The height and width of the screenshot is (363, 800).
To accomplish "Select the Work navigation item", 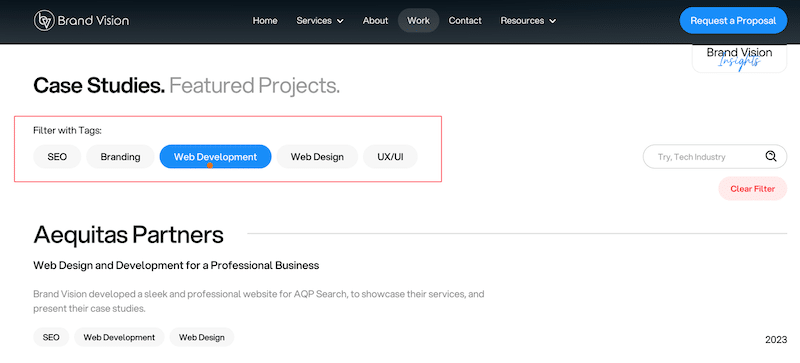I will 418,20.
